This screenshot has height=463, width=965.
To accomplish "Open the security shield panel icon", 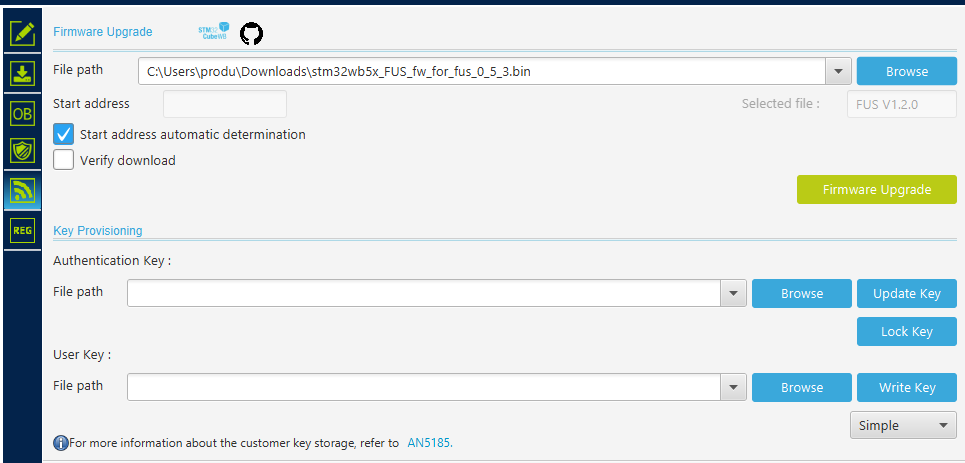I will tap(22, 151).
